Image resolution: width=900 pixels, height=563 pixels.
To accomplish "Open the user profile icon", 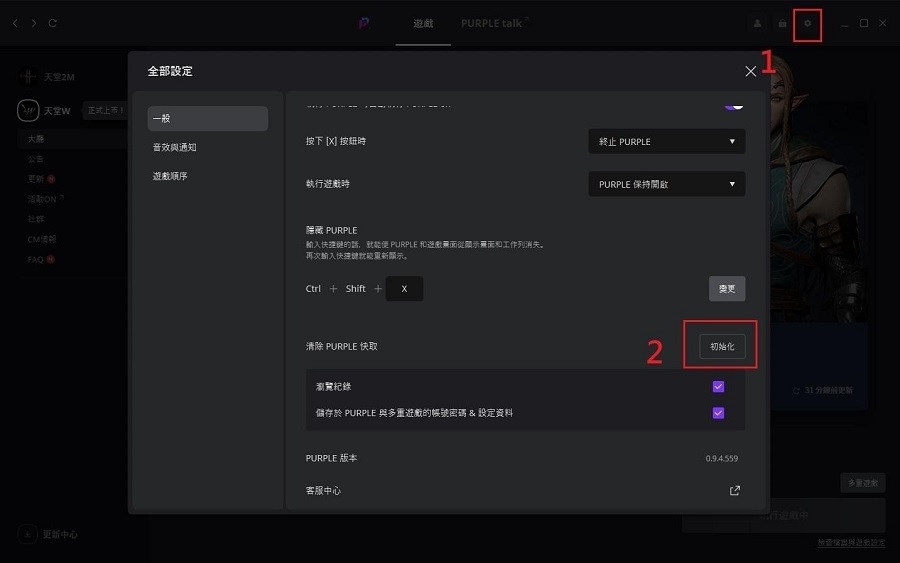I will click(757, 24).
